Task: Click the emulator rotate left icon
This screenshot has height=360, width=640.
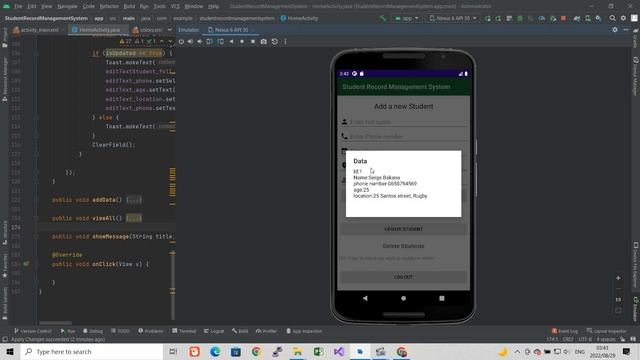Action: click(209, 41)
